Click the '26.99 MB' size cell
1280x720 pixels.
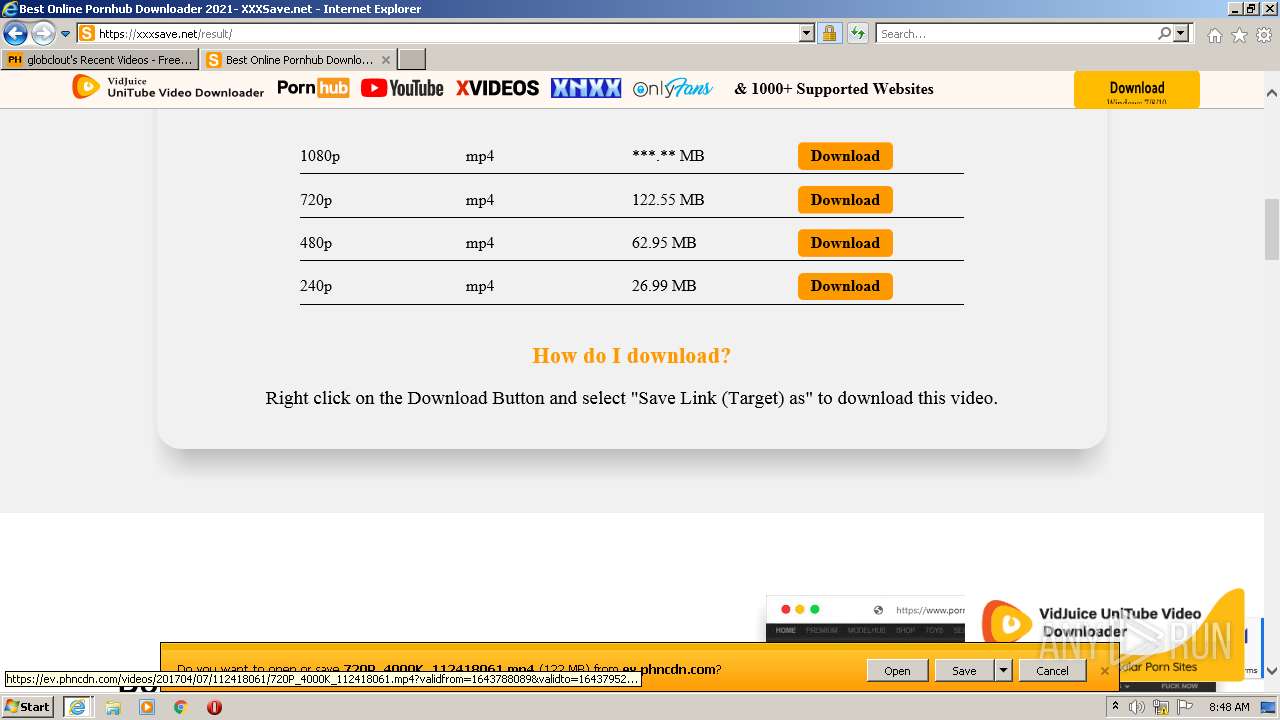coord(664,286)
